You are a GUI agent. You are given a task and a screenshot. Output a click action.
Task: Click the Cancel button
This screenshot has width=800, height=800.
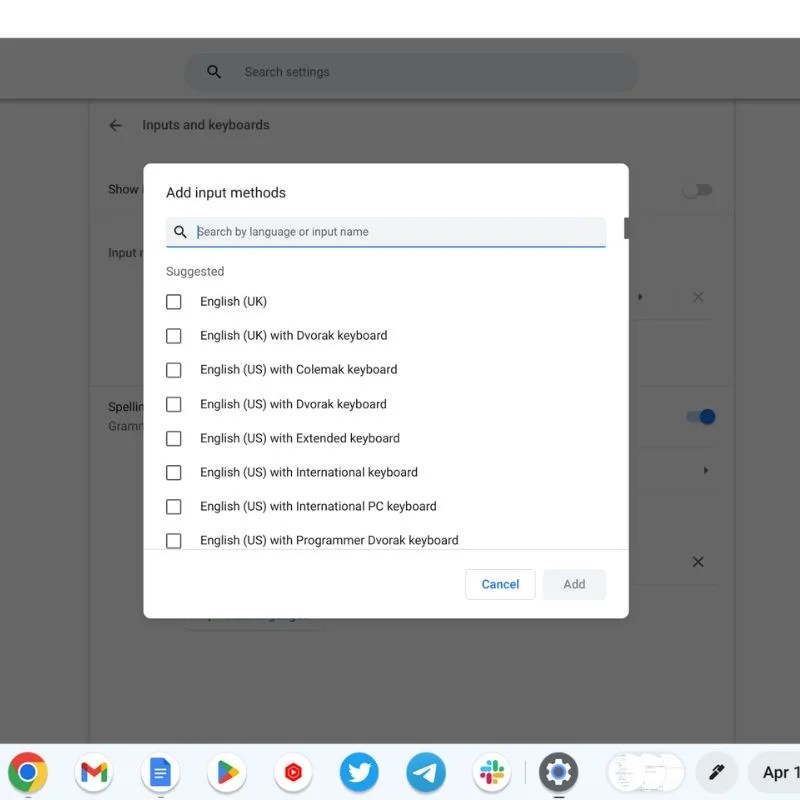tap(500, 584)
